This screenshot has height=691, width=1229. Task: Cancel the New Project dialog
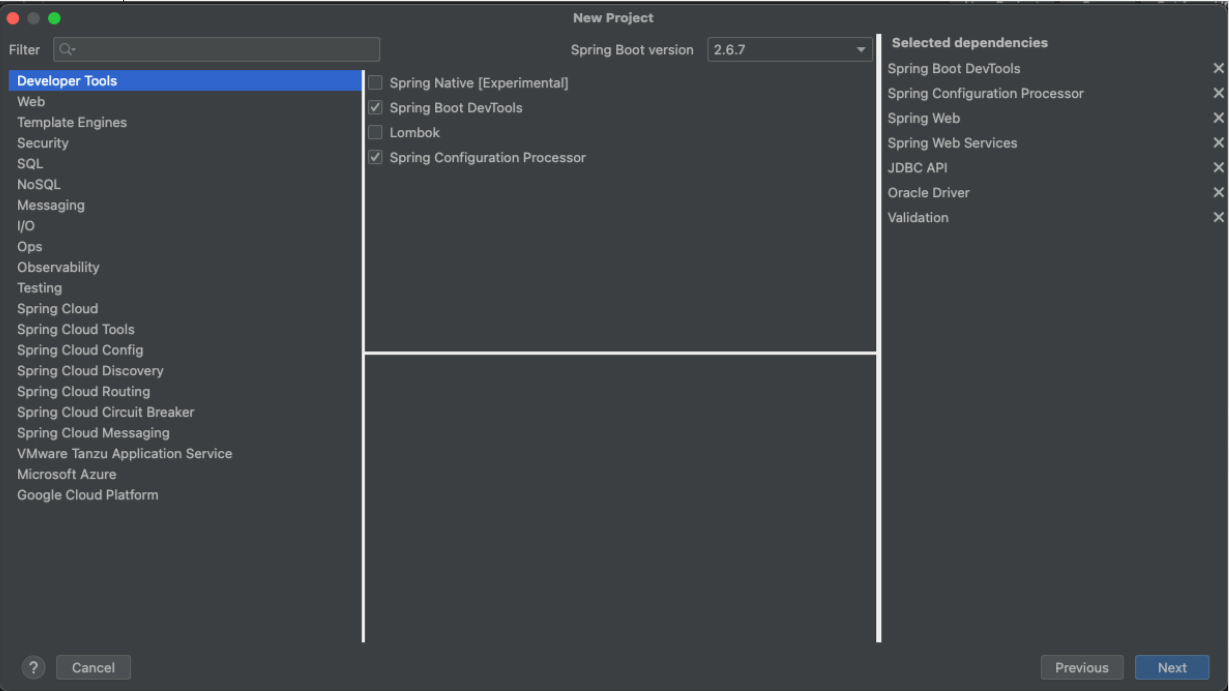click(92, 667)
